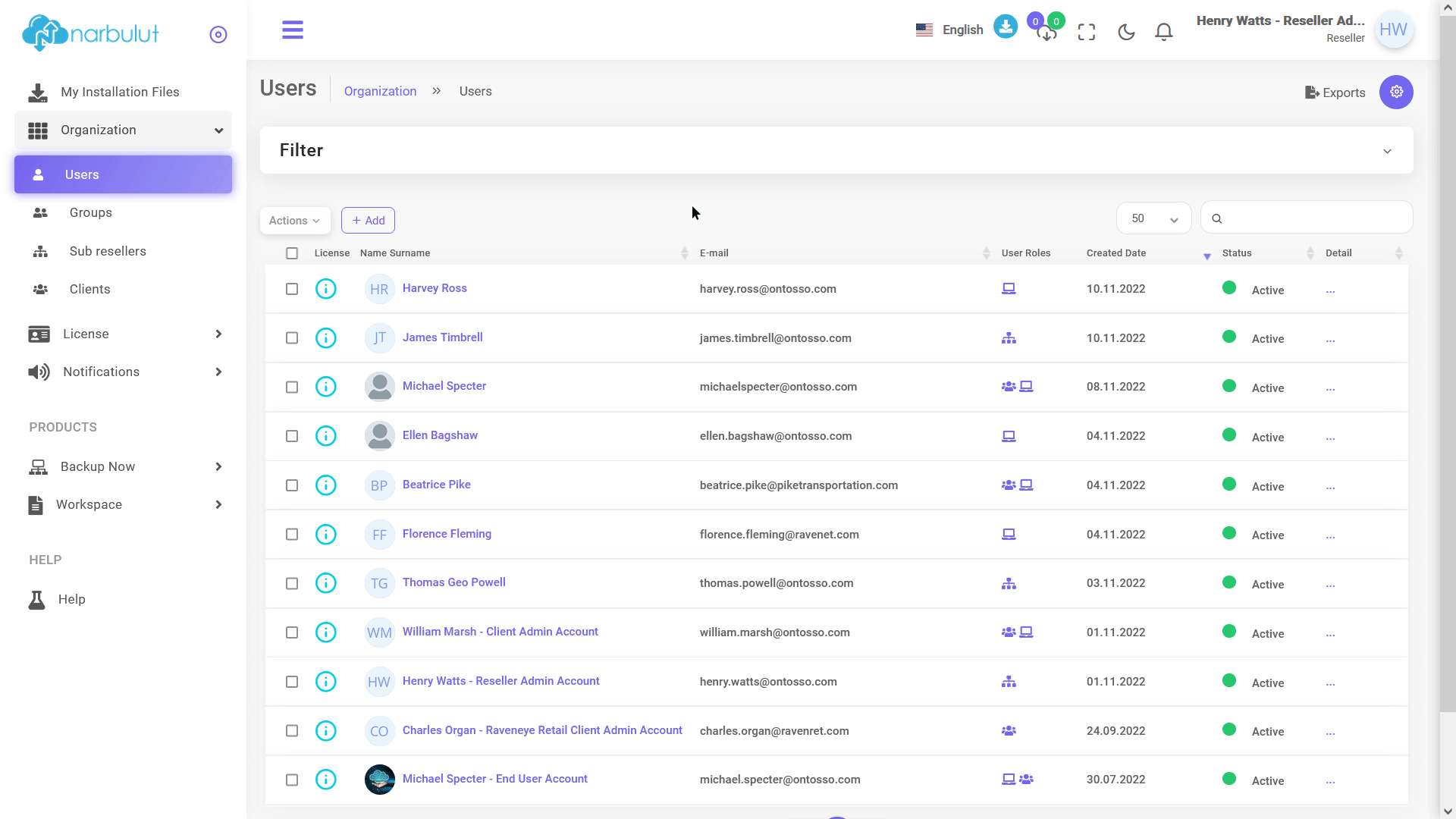Open the hamburger menu icon

[293, 30]
